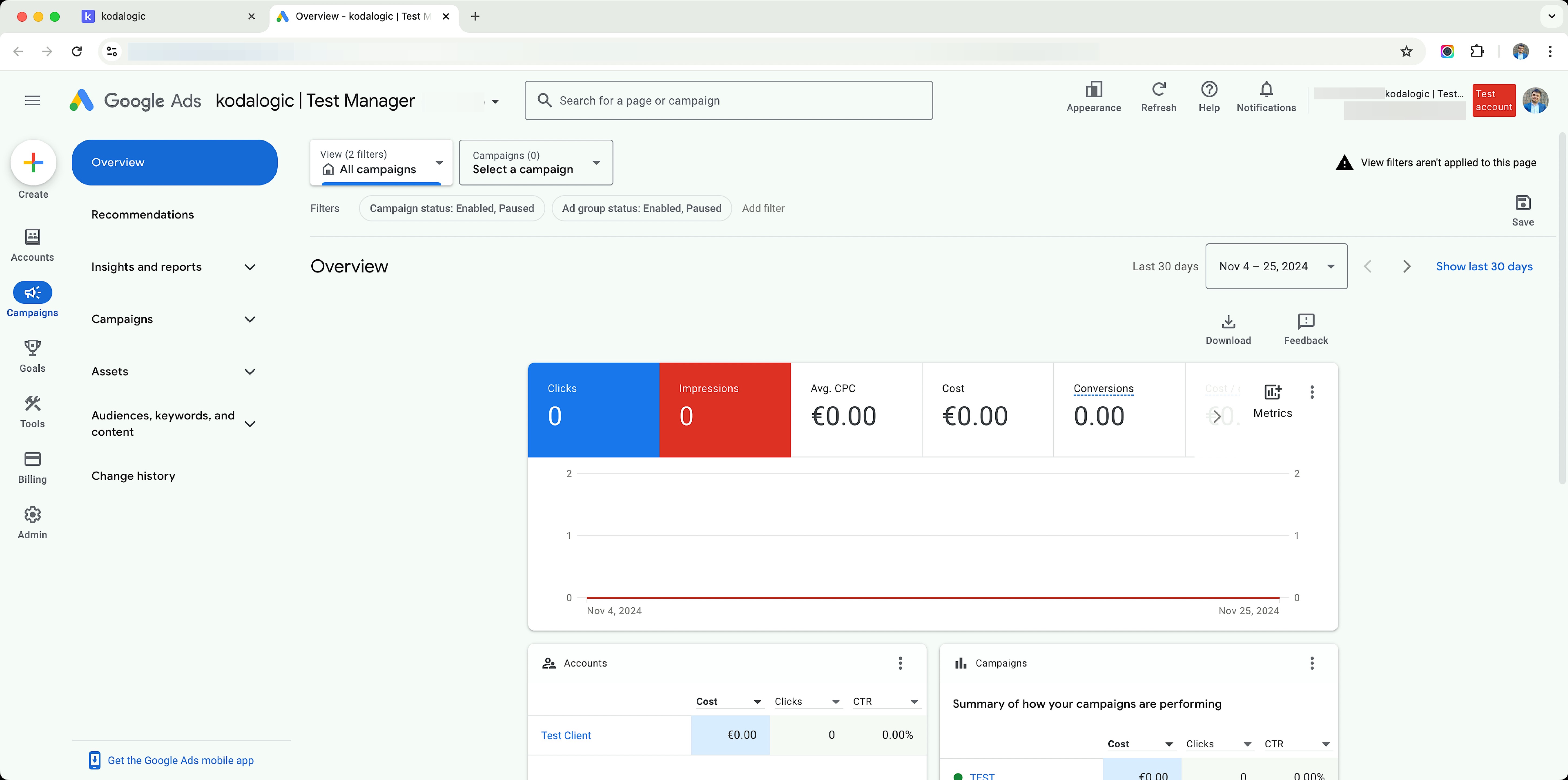This screenshot has height=780, width=1568.
Task: Click the page or campaign search field
Action: [728, 100]
